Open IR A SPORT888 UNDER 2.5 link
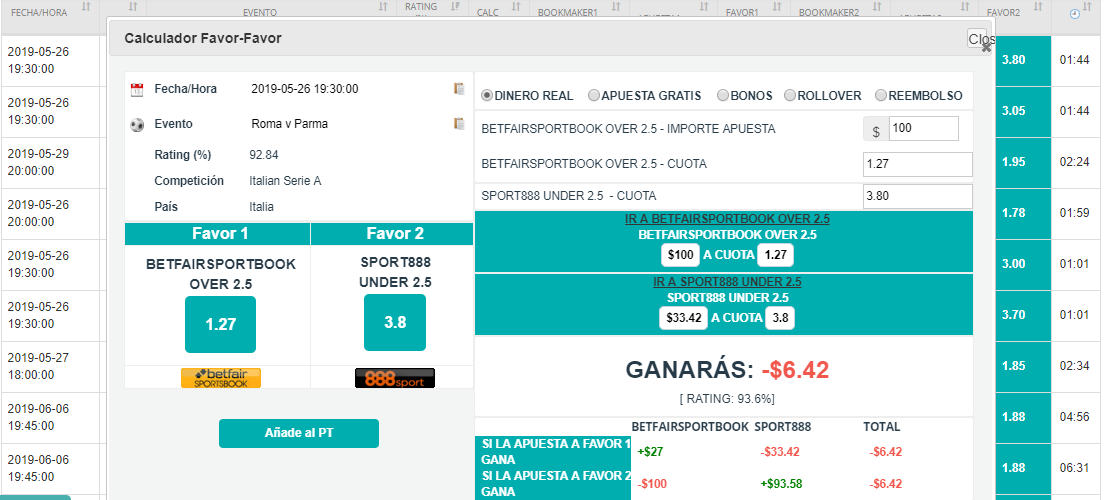The height and width of the screenshot is (500, 1104). (727, 282)
